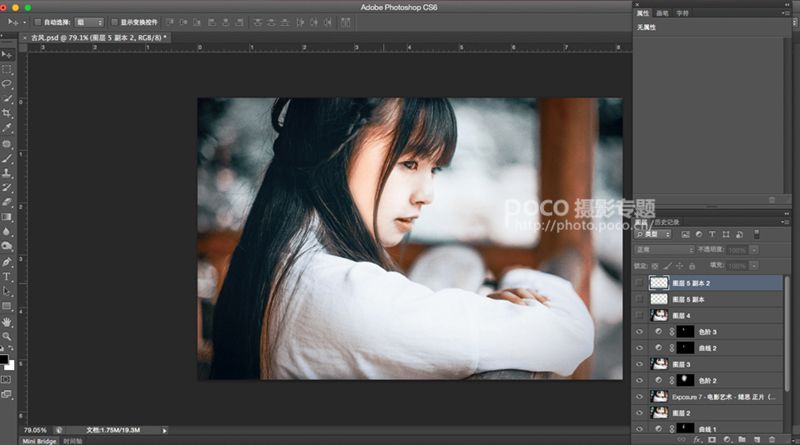Select the Clone Stamp tool

pyautogui.click(x=7, y=173)
